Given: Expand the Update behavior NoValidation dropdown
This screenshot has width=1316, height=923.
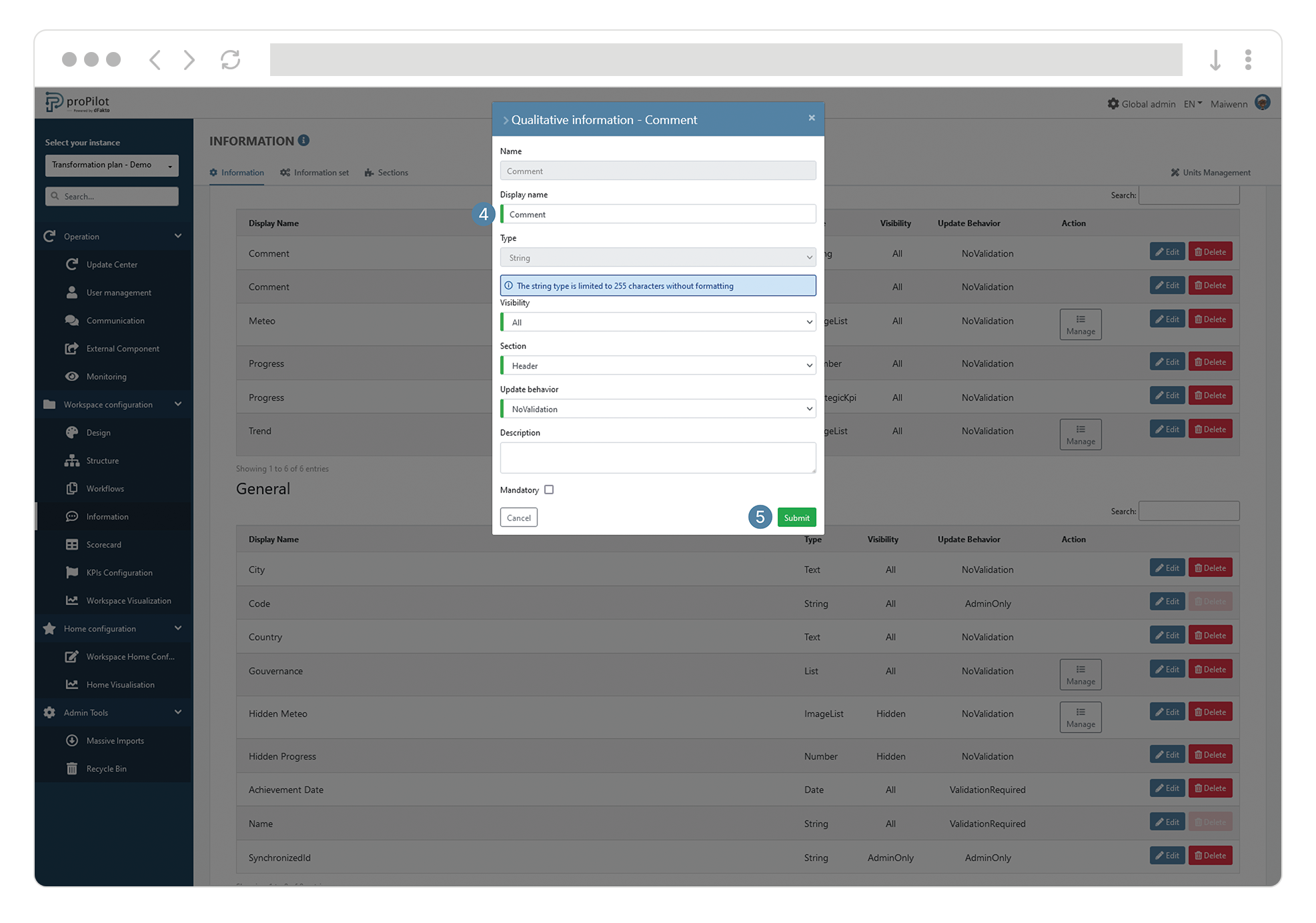Looking at the screenshot, I should [x=658, y=409].
